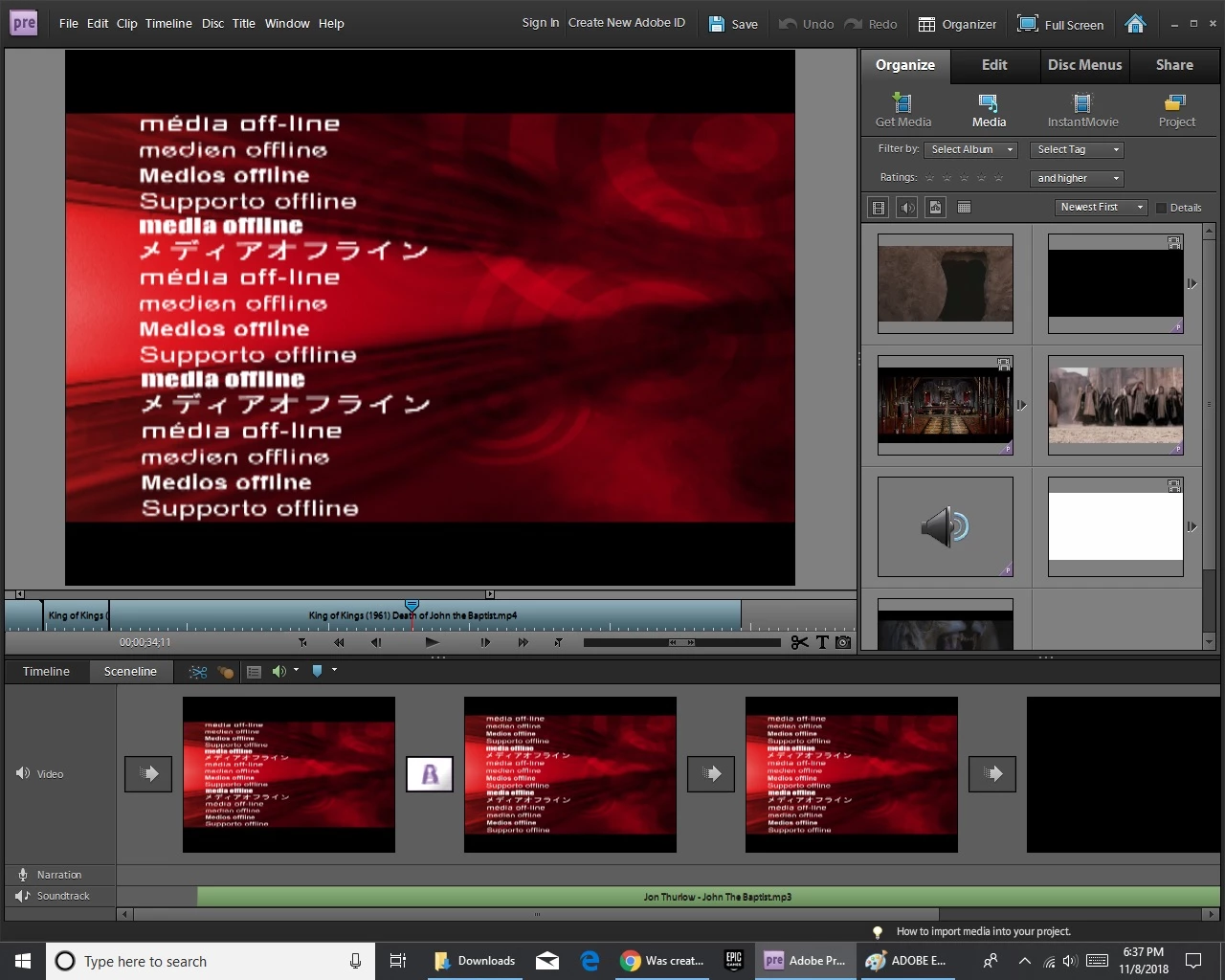Step forward one frame
1225x980 pixels.
click(x=485, y=642)
